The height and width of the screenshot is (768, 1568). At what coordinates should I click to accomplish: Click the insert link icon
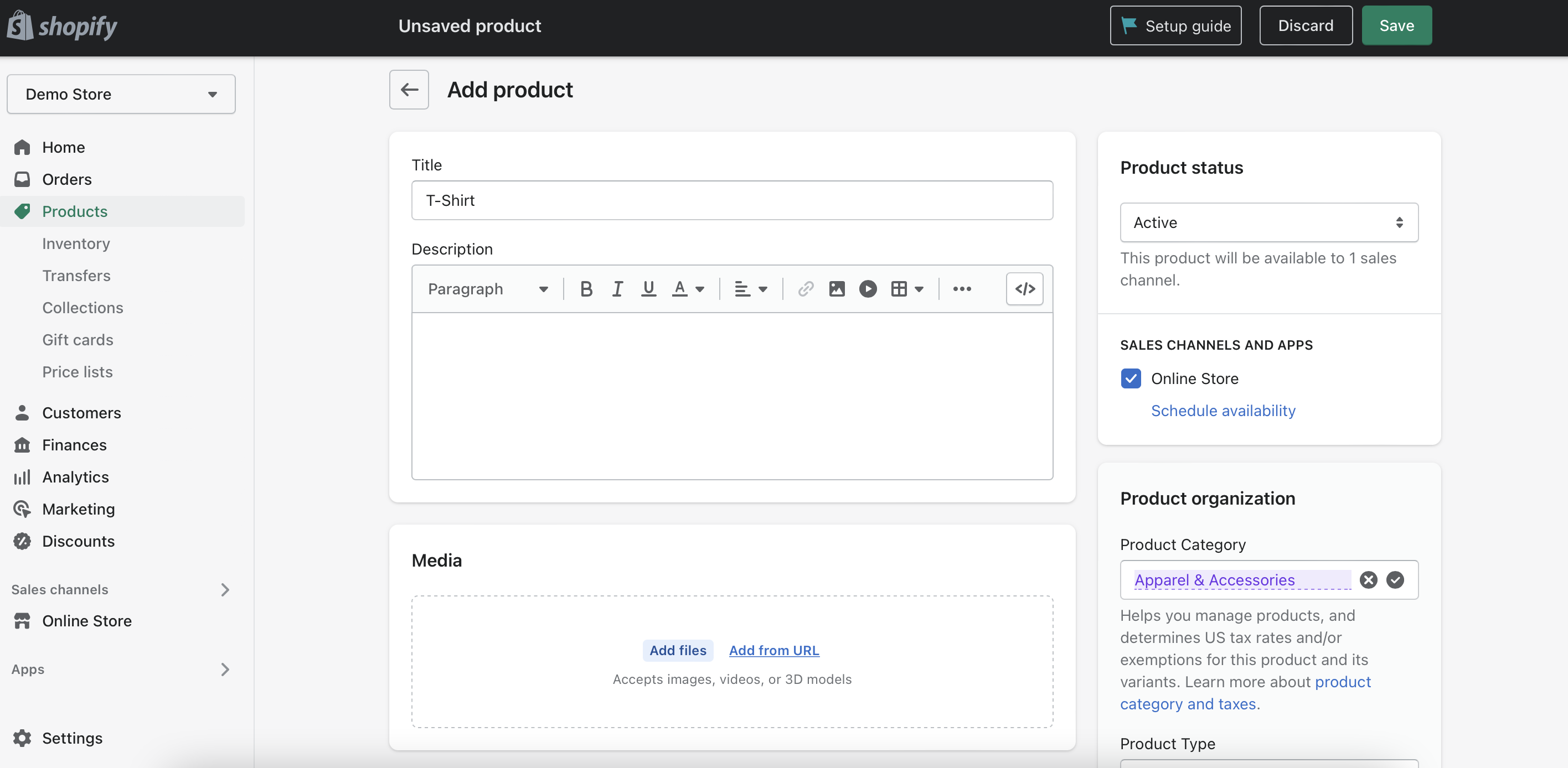[x=805, y=289]
